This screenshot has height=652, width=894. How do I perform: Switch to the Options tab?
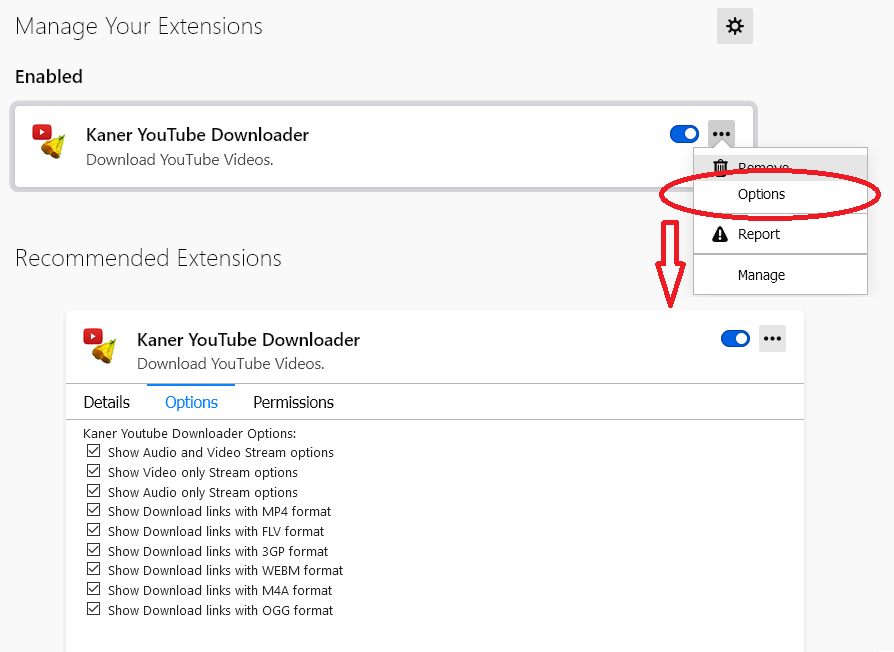(191, 402)
